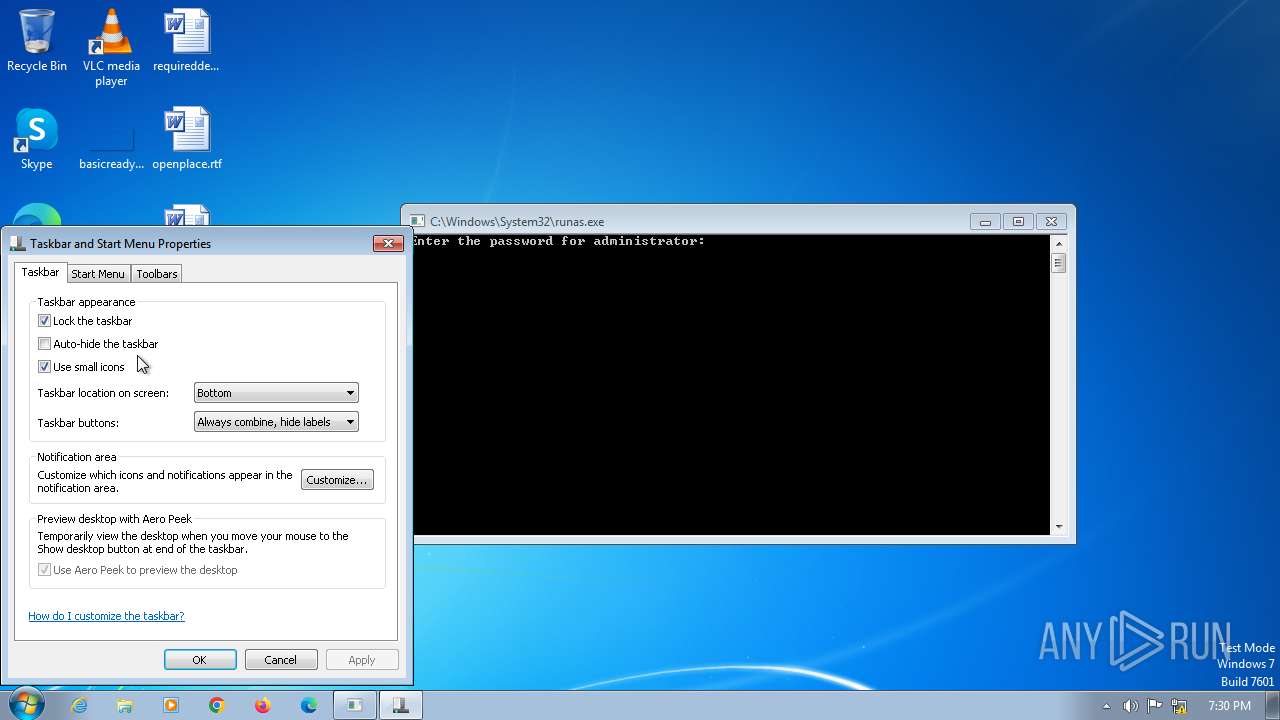The height and width of the screenshot is (720, 1280).
Task: Switch to the Toolbars tab
Action: point(157,274)
